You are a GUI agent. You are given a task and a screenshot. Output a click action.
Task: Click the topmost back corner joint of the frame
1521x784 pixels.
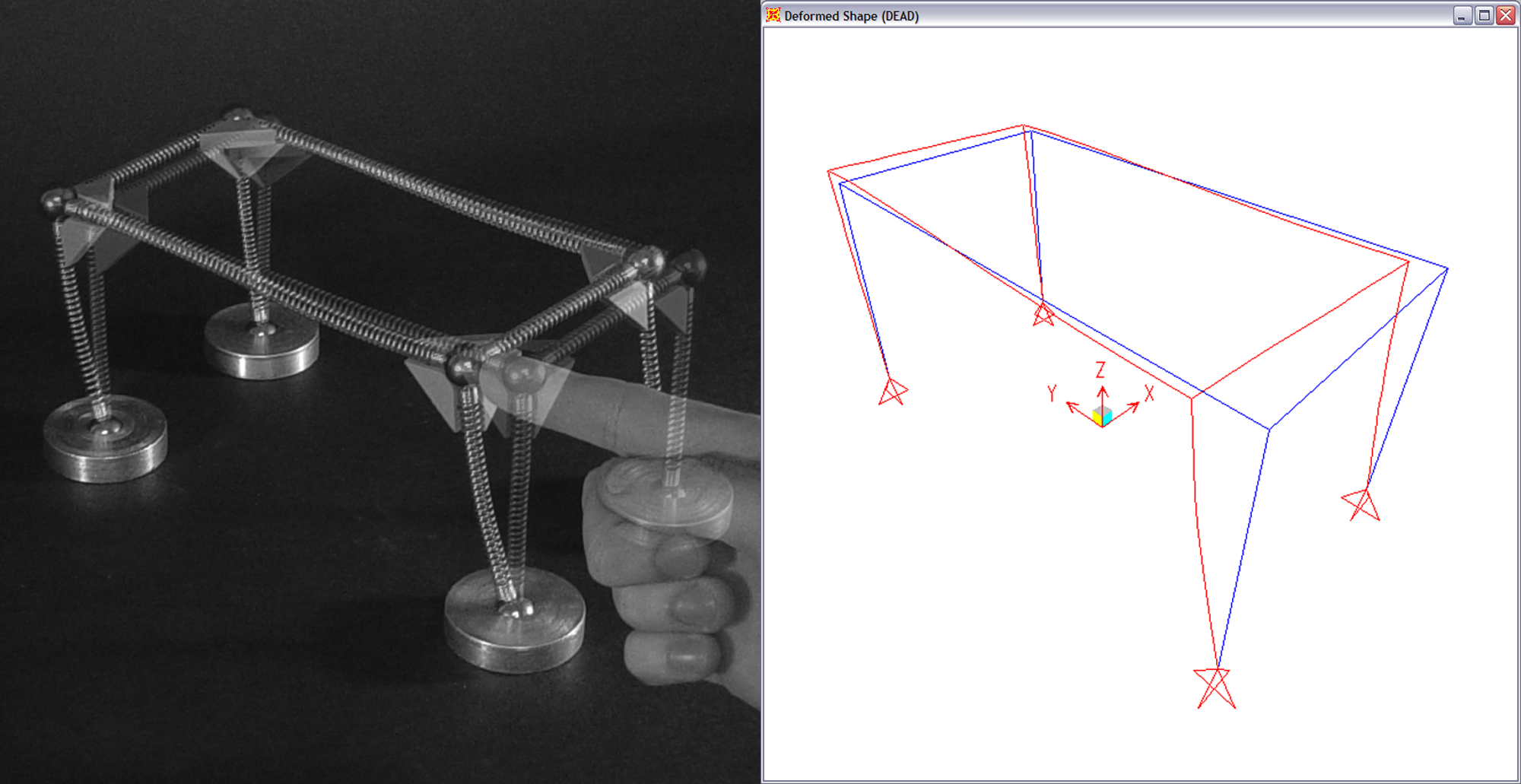(1024, 126)
